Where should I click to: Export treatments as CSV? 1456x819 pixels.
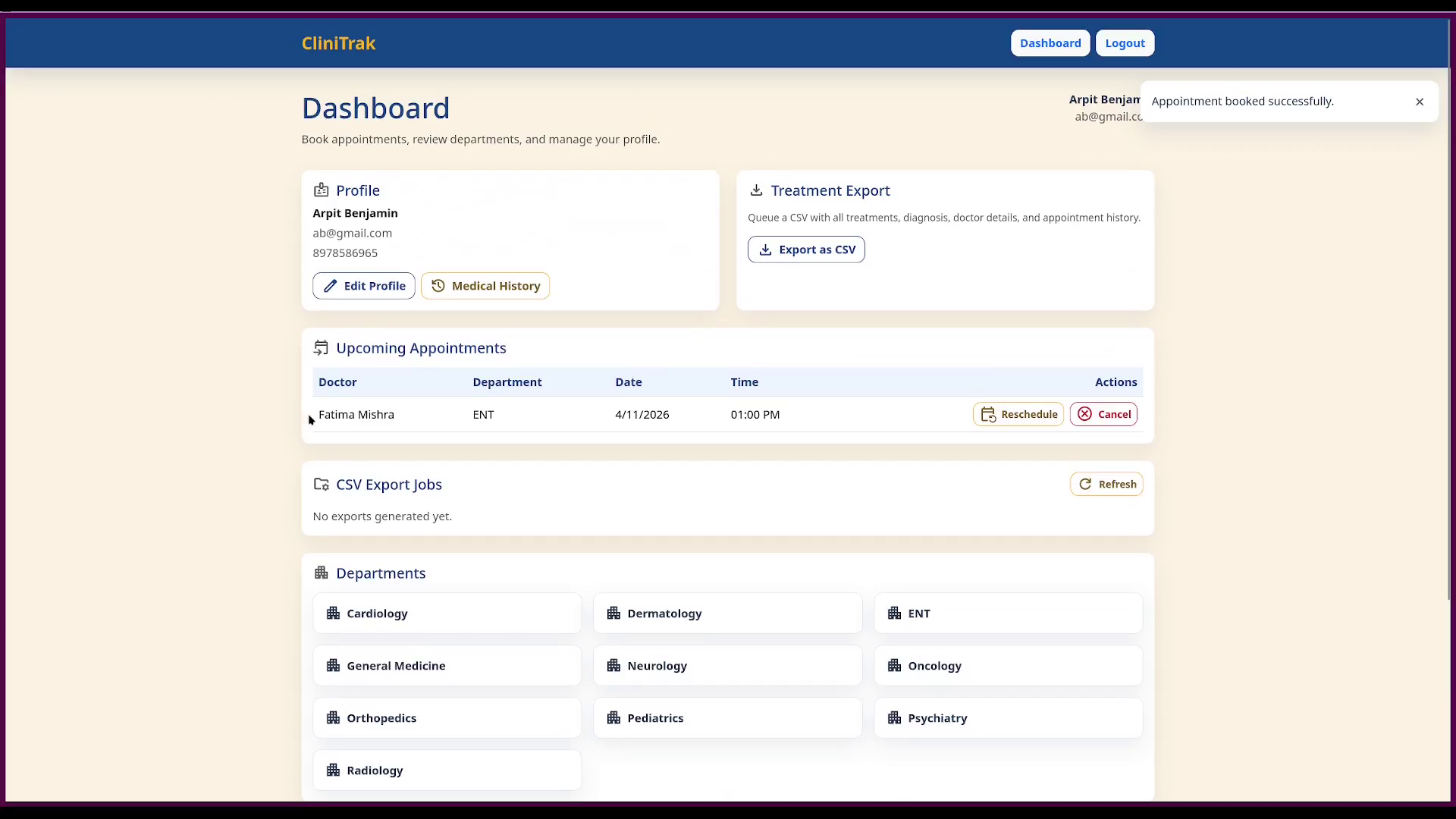806,249
